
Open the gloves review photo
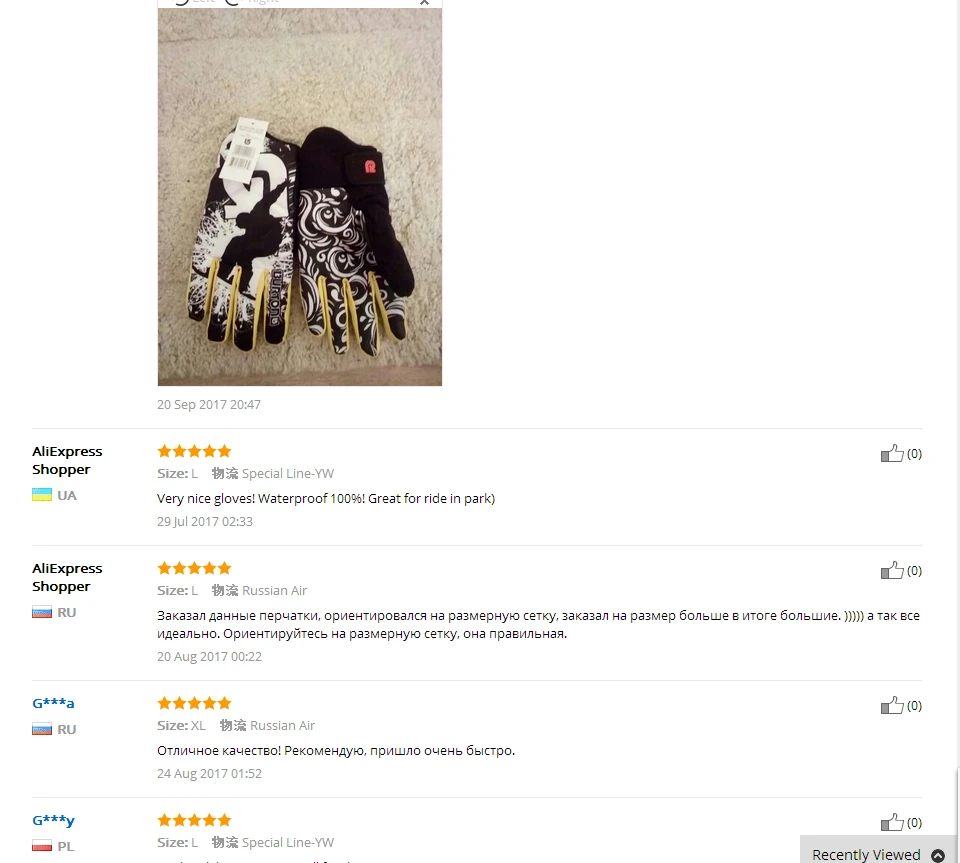tap(299, 196)
